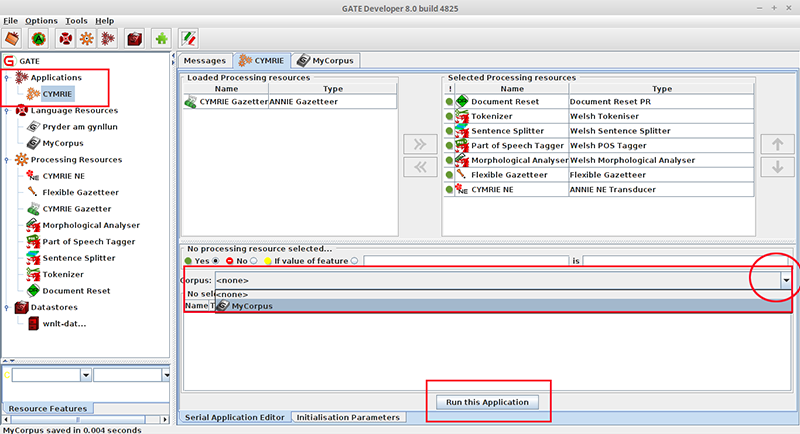The image size is (800, 434).
Task: Toggle run status dot for Part of Speech Tagger
Action: (449, 145)
